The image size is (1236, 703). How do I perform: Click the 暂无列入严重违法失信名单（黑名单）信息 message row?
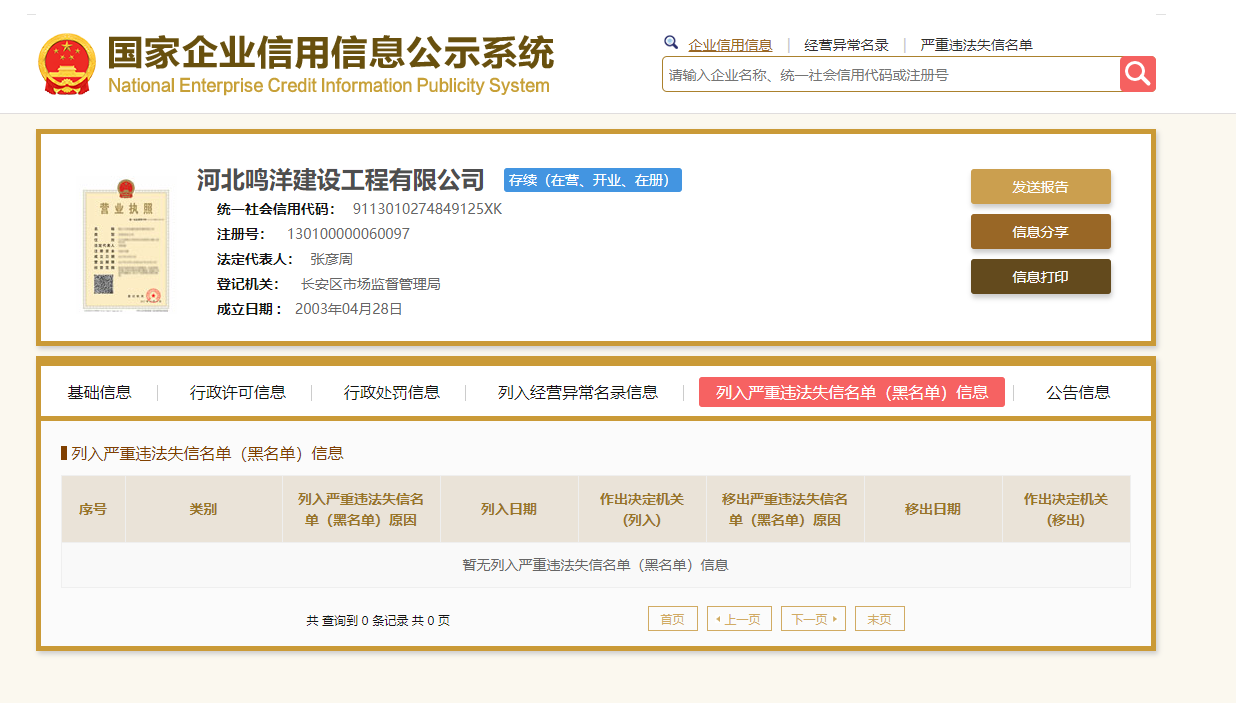596,565
